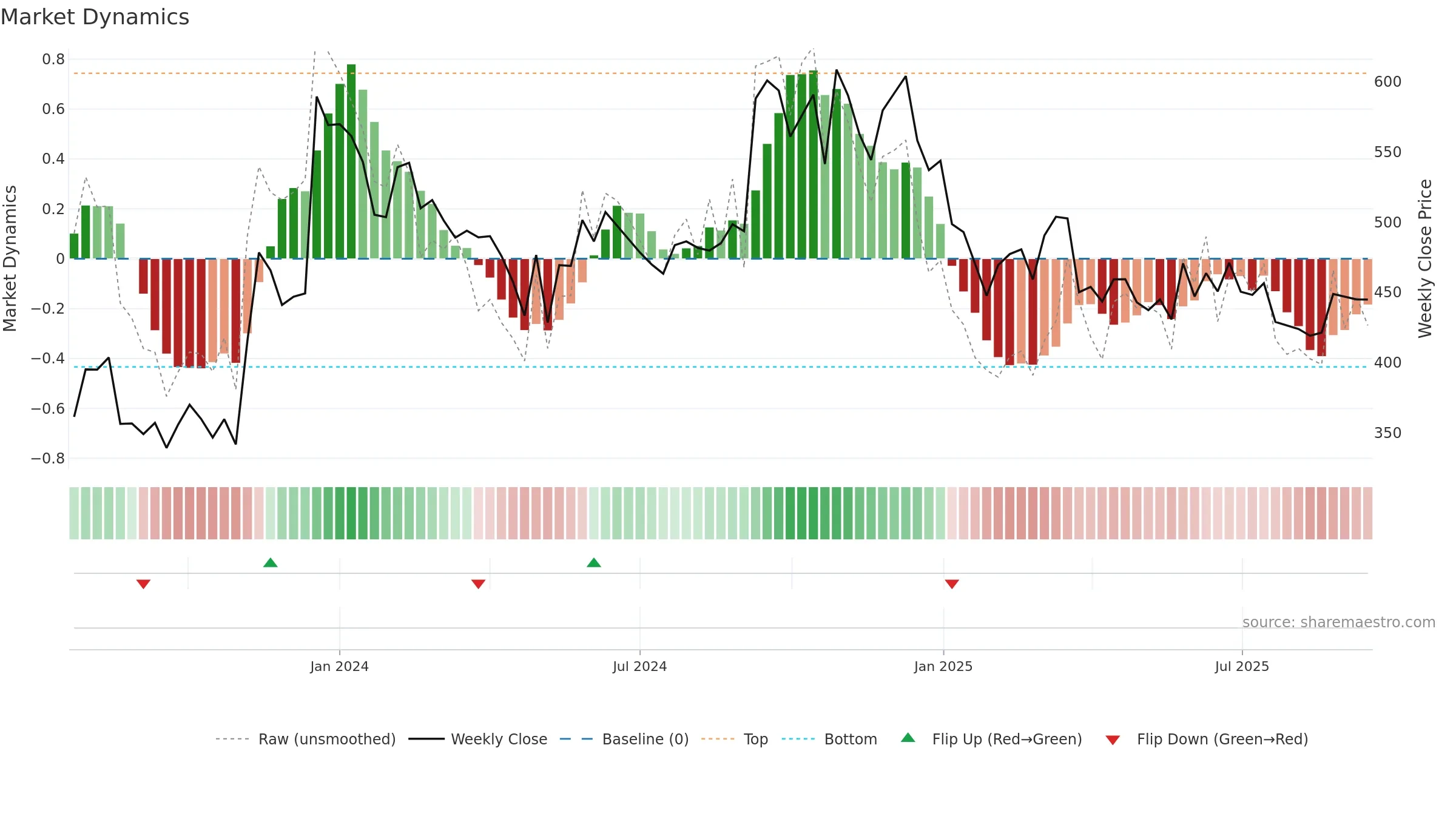This screenshot has width=1456, height=819.
Task: Click the green triangle icon in legend
Action: click(908, 738)
